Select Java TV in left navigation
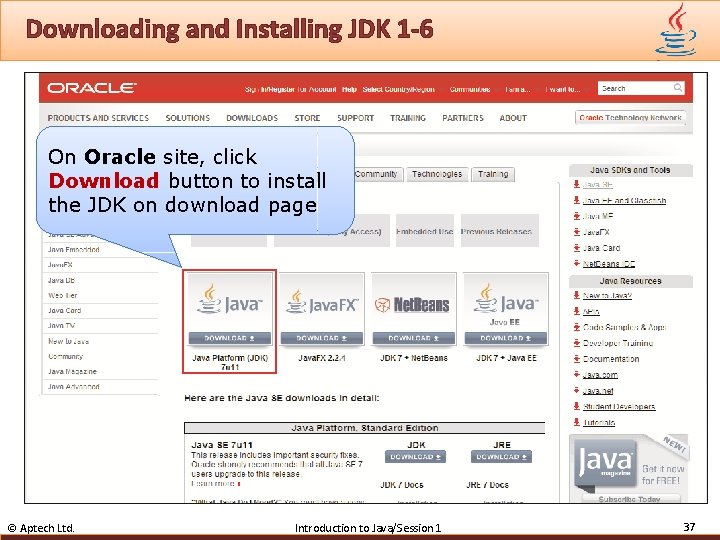The image size is (720, 540). point(61,326)
